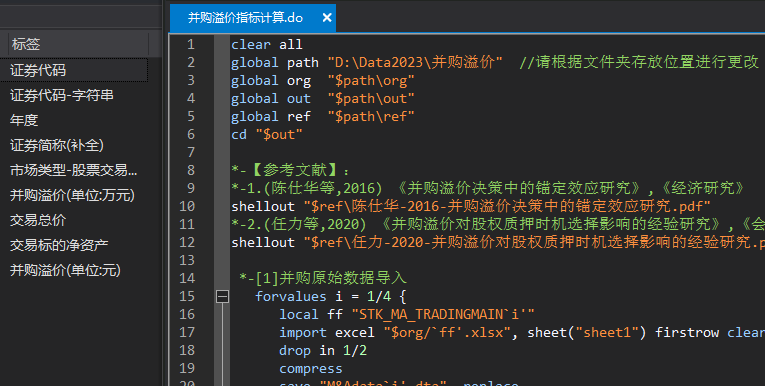Click line number 15 in gutter
765x386 pixels.
(x=187, y=296)
